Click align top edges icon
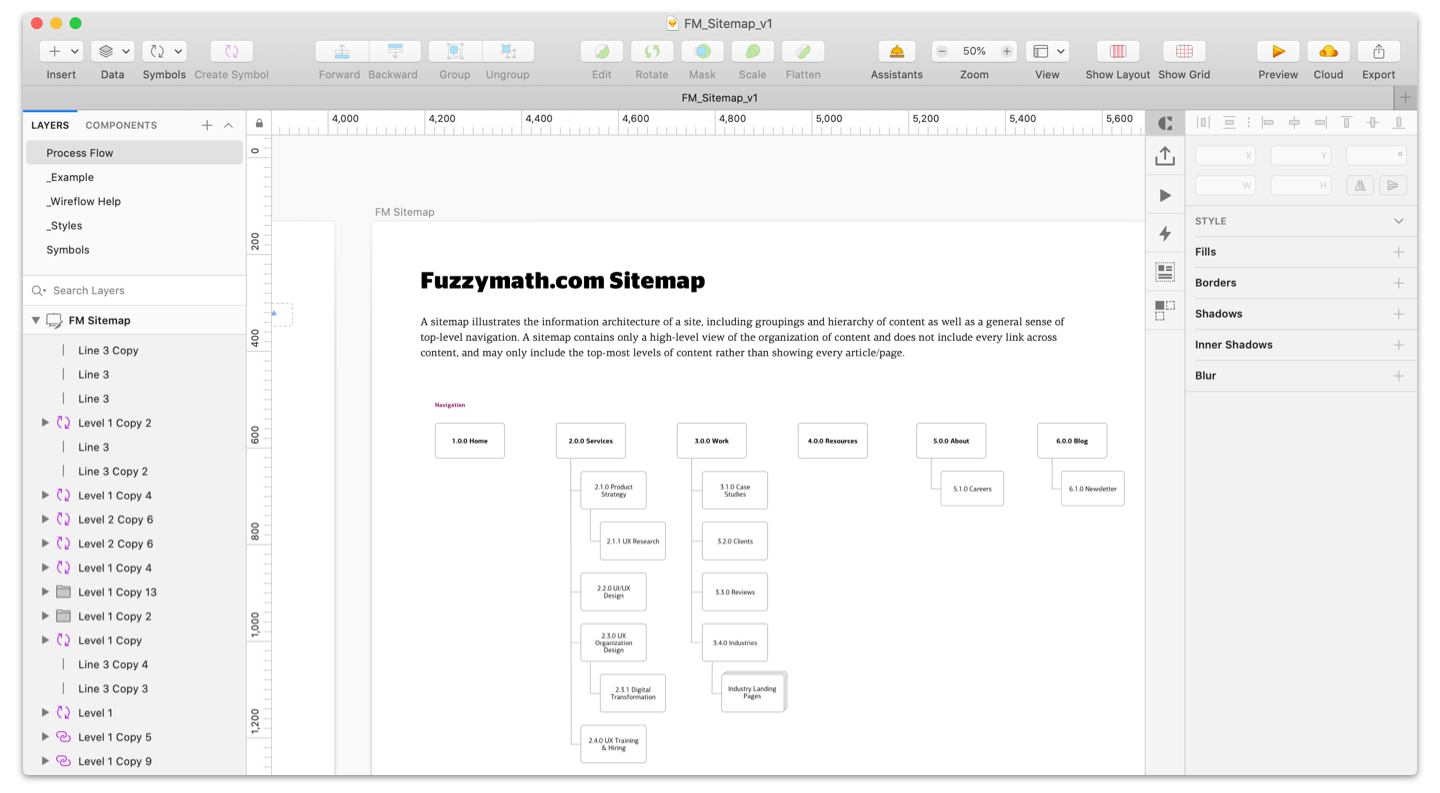 pyautogui.click(x=1346, y=122)
